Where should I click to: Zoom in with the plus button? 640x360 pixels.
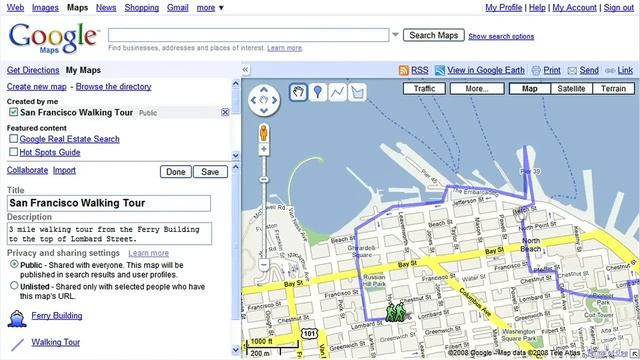(264, 149)
